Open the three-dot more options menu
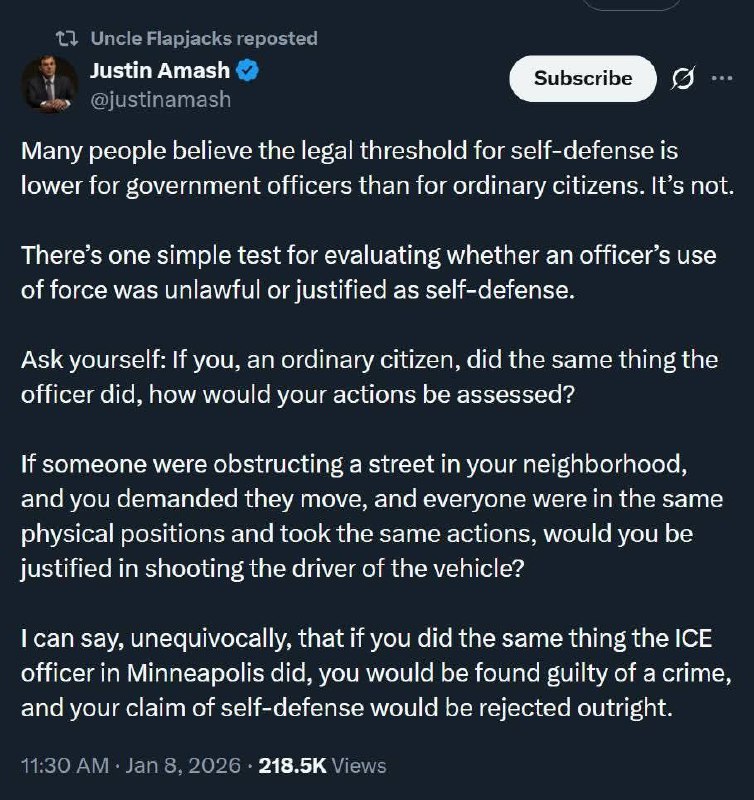This screenshot has height=800, width=754. tap(722, 78)
